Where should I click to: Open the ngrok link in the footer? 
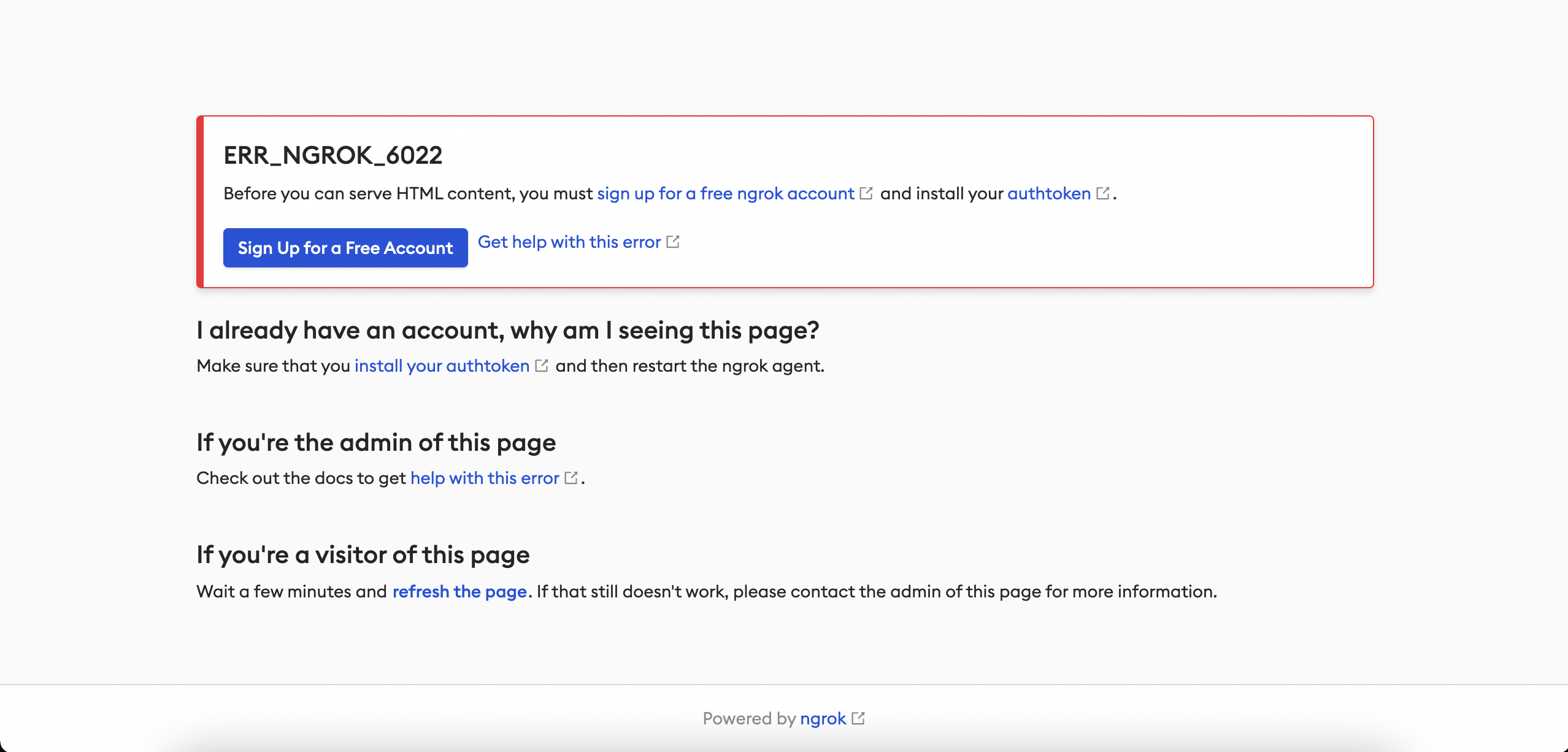pos(823,718)
